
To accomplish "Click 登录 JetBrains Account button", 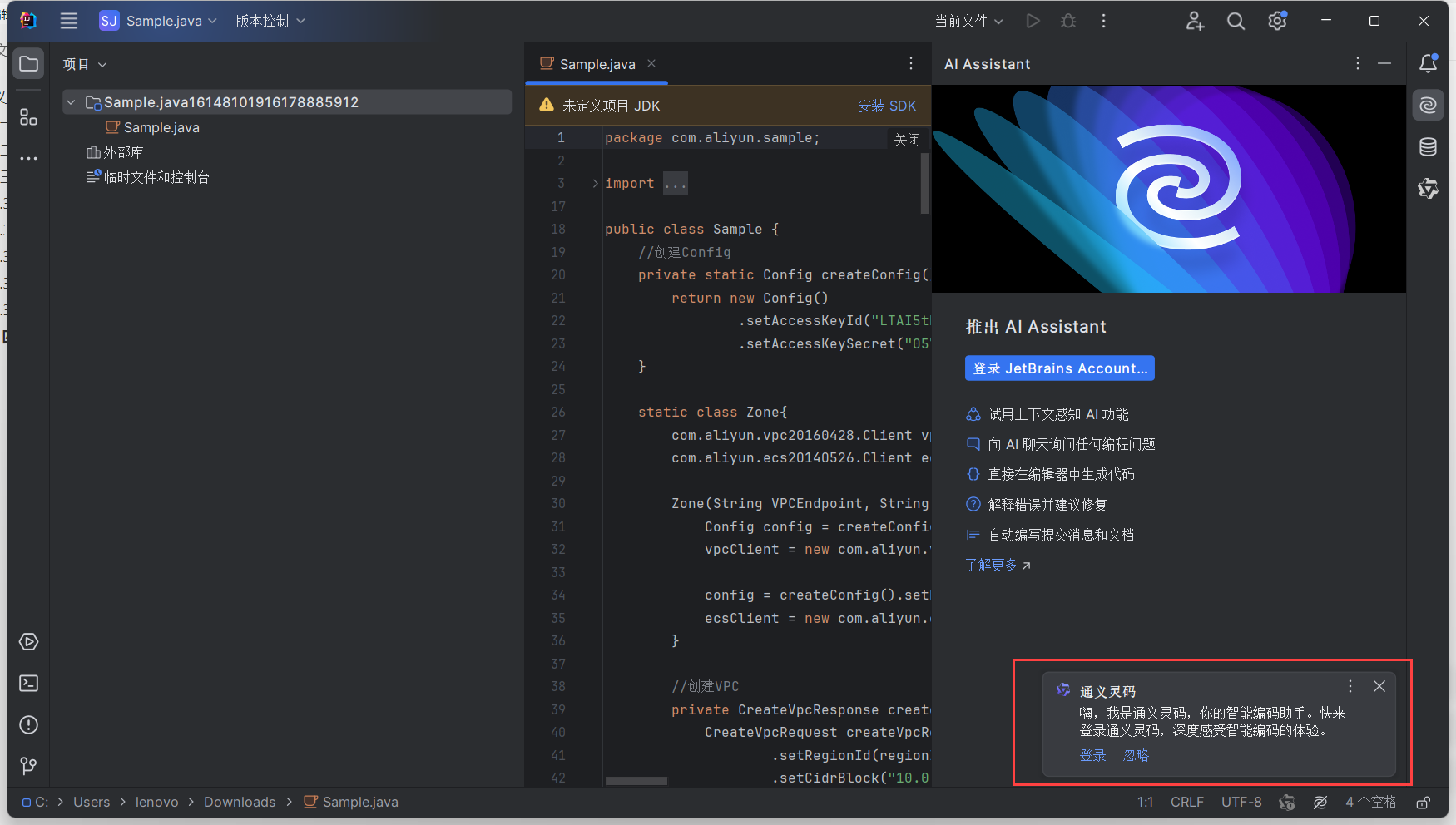I will coord(1060,368).
